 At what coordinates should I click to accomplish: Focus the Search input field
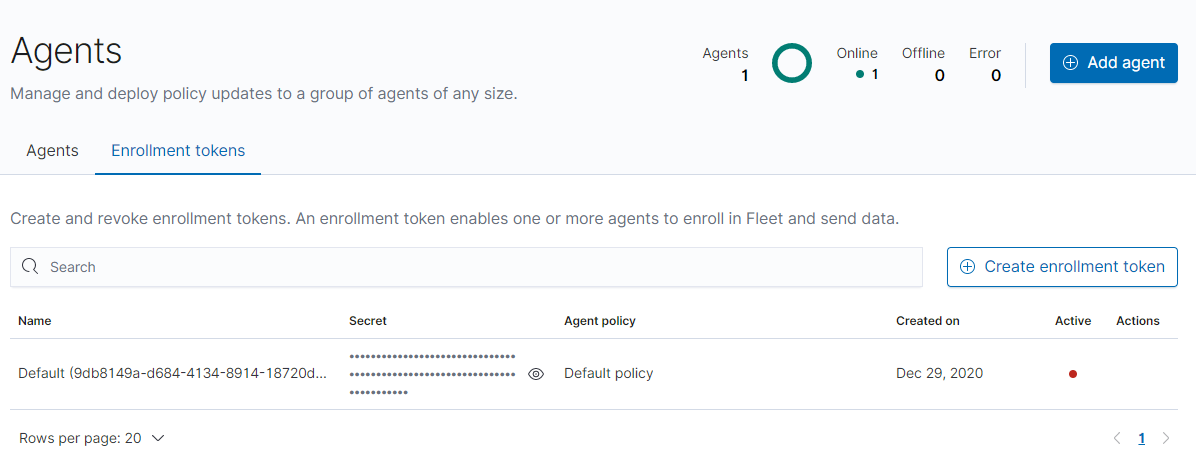pyautogui.click(x=480, y=267)
